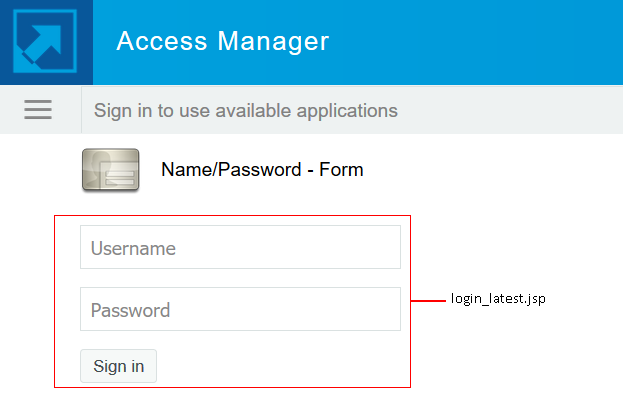
Task: Click the word 'Form' in method label
Action: 342,170
